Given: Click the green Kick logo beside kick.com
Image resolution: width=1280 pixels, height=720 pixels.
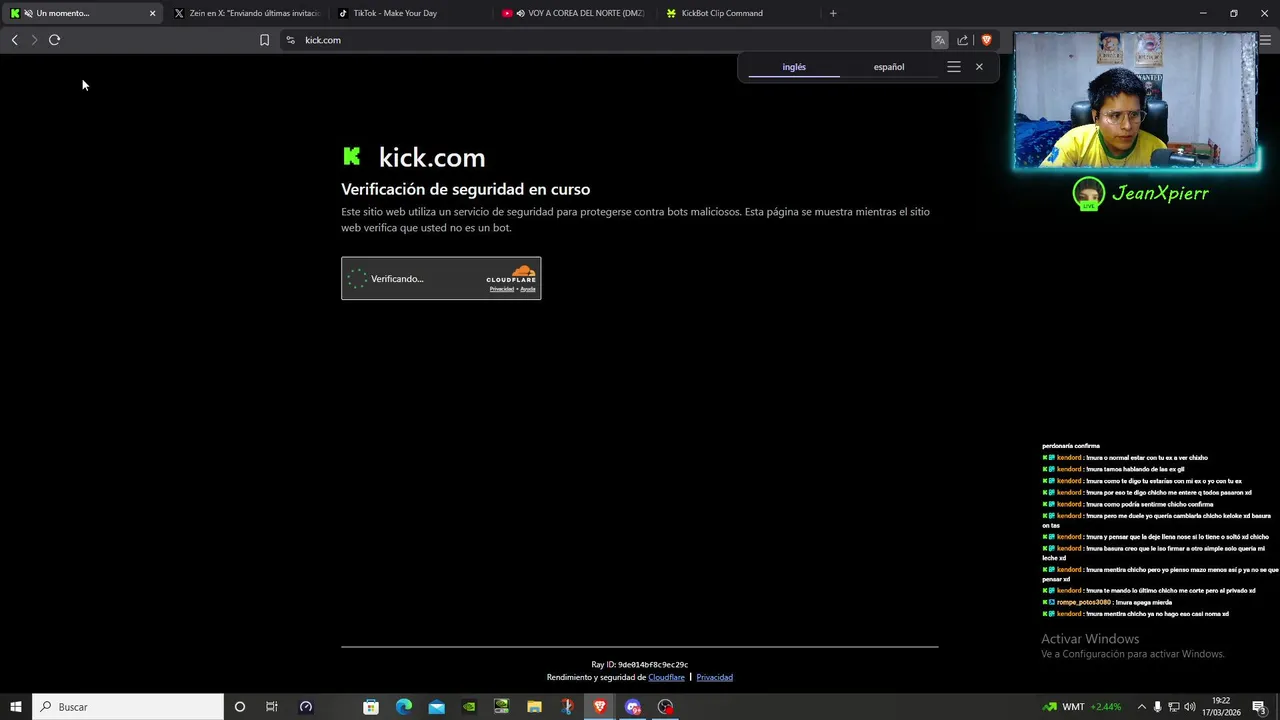Looking at the screenshot, I should pos(352,156).
